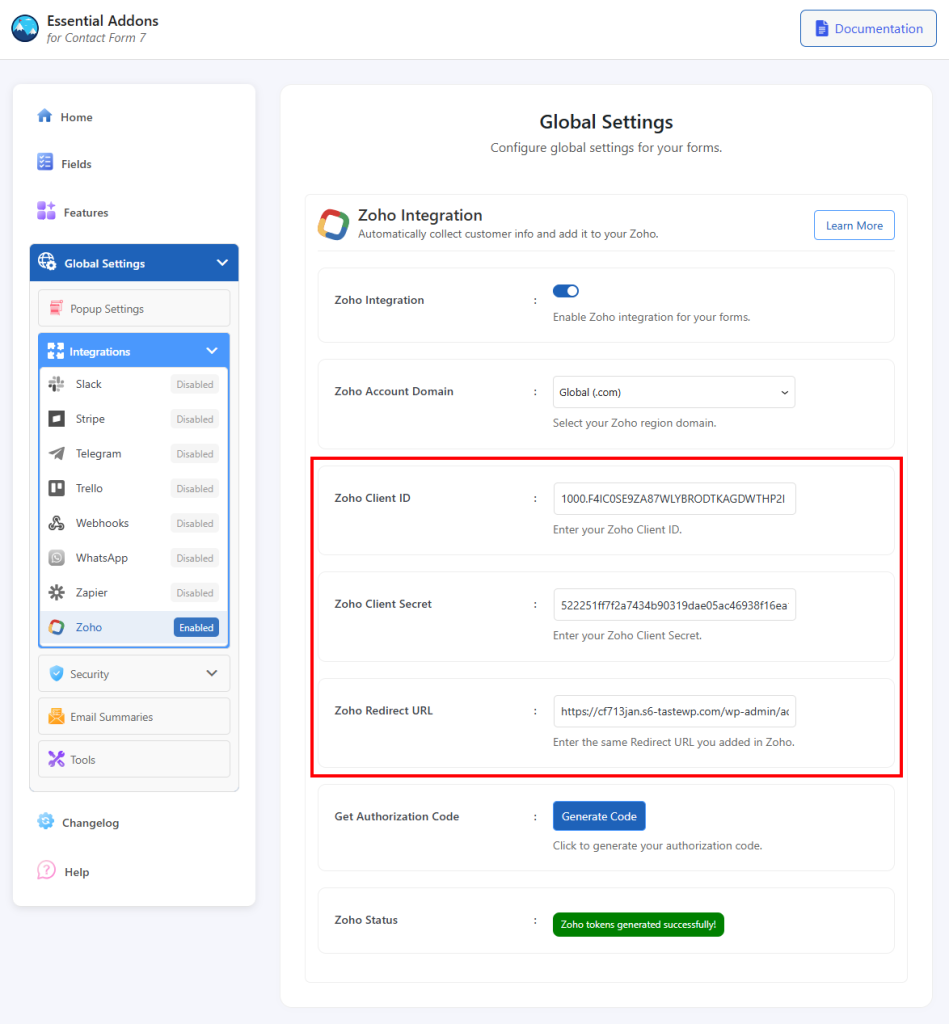Click the Slack logo icon
The height and width of the screenshot is (1024, 949).
[x=56, y=384]
